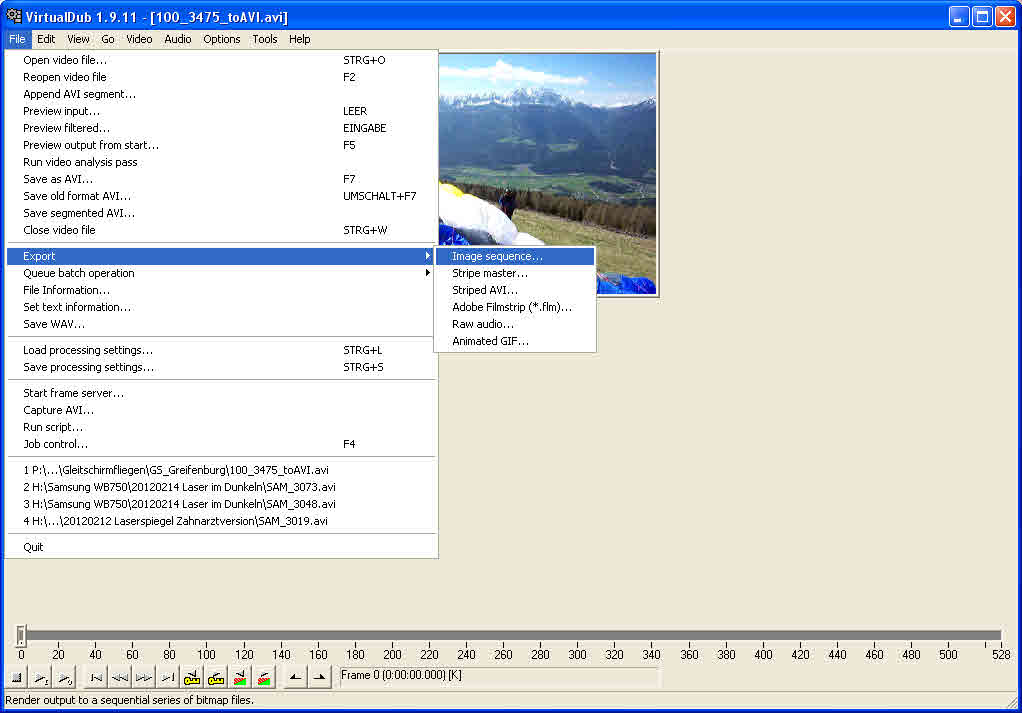Set the selection end (mark out)
This screenshot has height=713, width=1022.
319,678
